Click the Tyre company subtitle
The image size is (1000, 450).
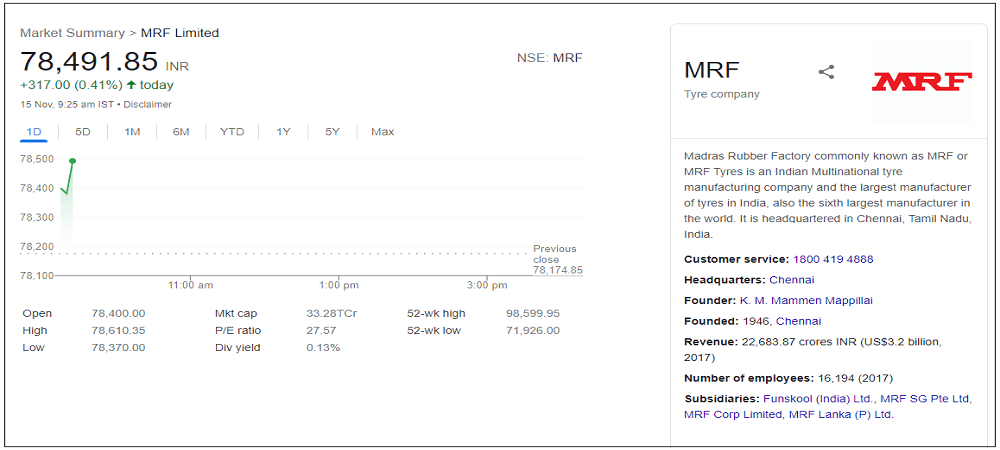tap(722, 94)
